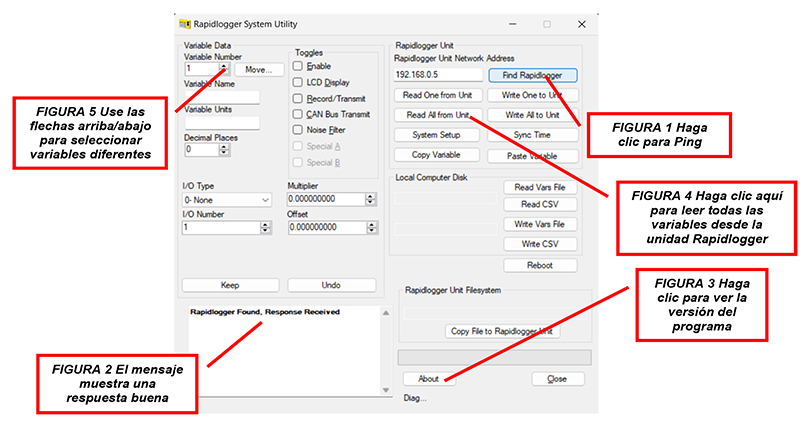Click the Keep button
Screen dimensions: 800x432
[x=230, y=285]
